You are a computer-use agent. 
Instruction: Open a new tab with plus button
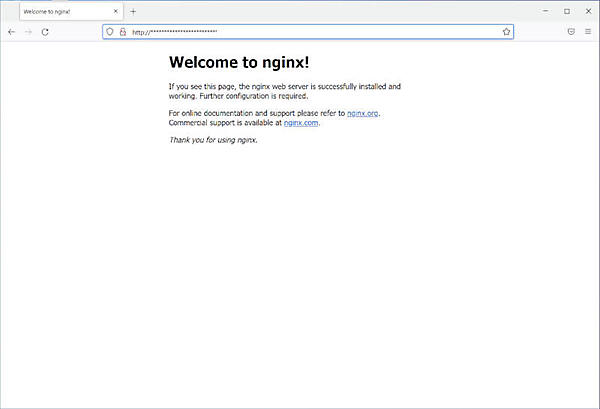(x=133, y=11)
